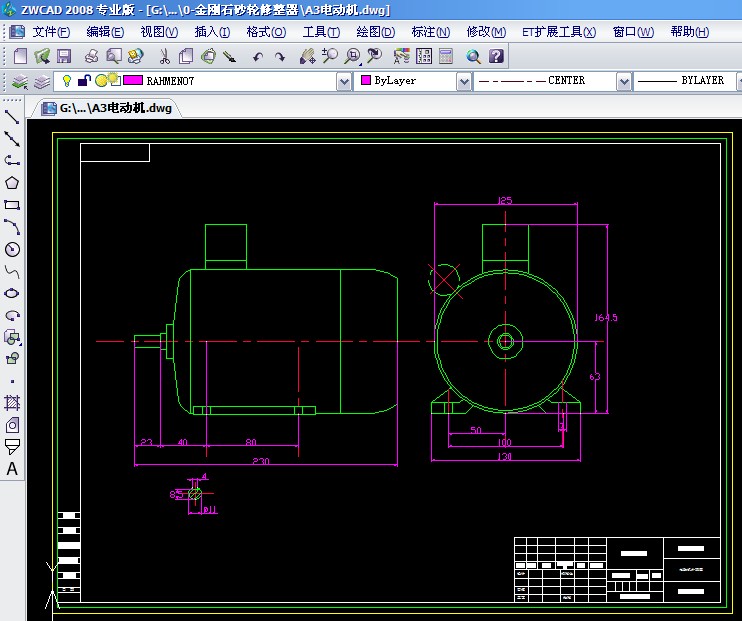The width and height of the screenshot is (742, 621).
Task: Expand the RAHMEN07 layer dropdown
Action: (344, 81)
